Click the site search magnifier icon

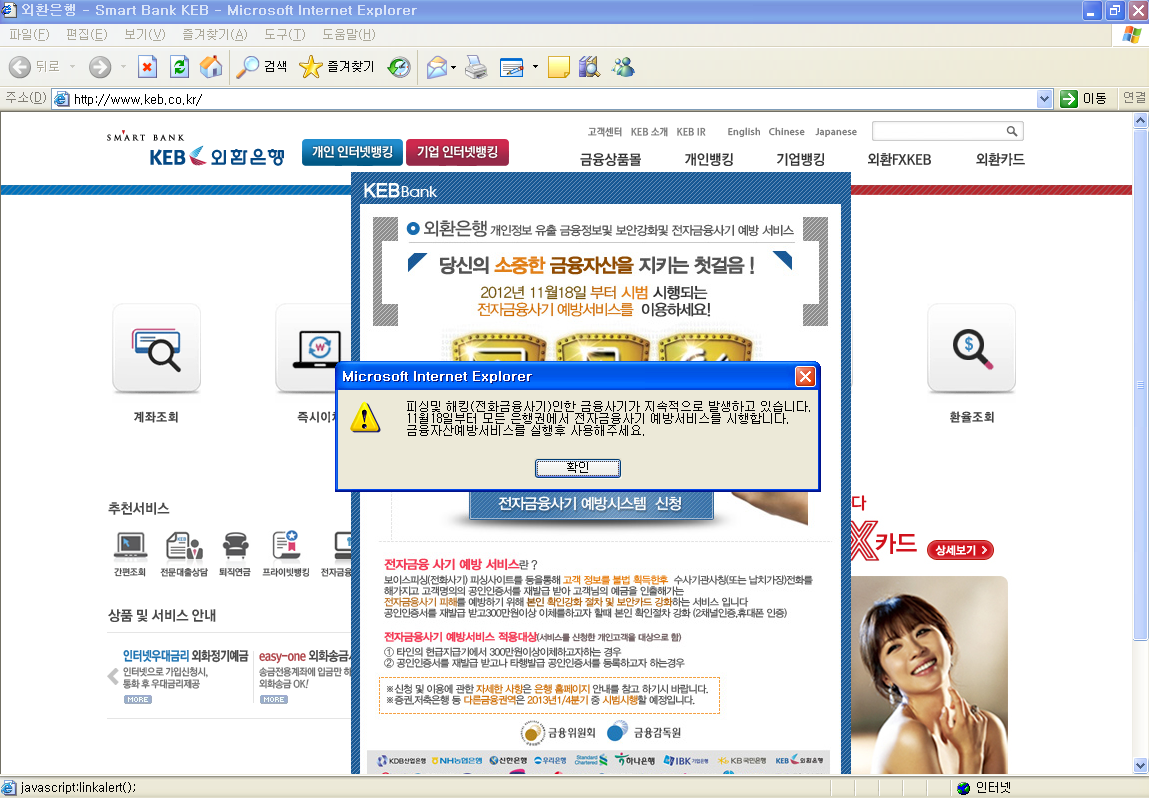click(1012, 131)
